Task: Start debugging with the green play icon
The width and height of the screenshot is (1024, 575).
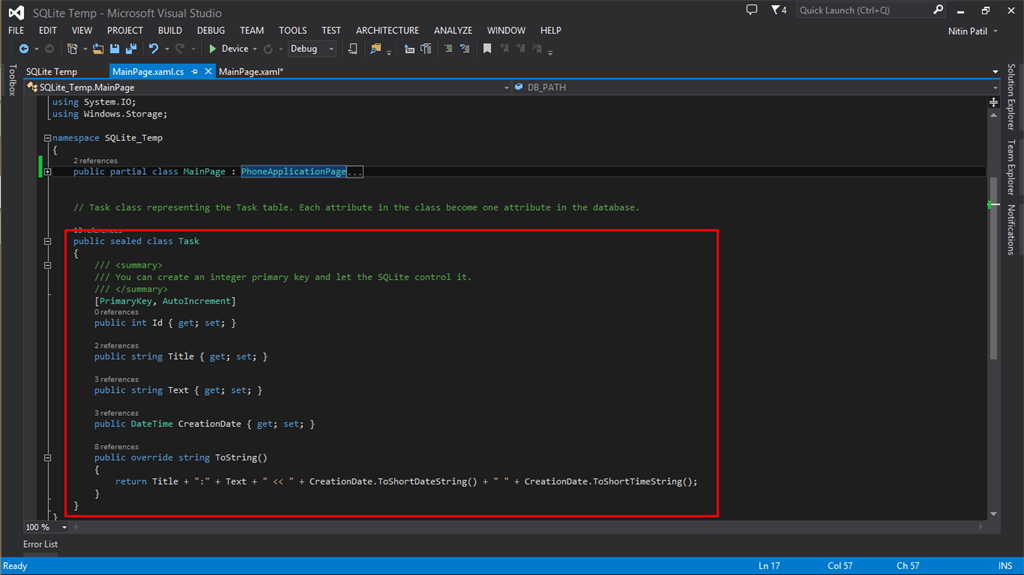Action: [212, 49]
